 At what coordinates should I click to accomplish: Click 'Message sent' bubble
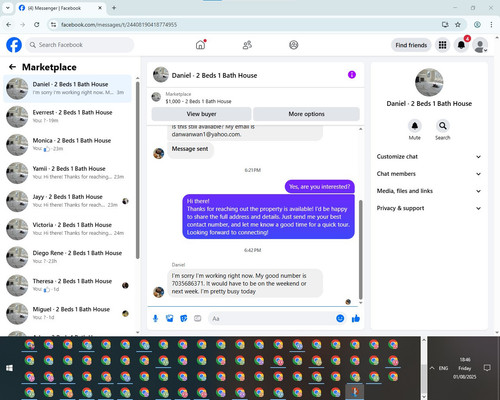click(190, 149)
